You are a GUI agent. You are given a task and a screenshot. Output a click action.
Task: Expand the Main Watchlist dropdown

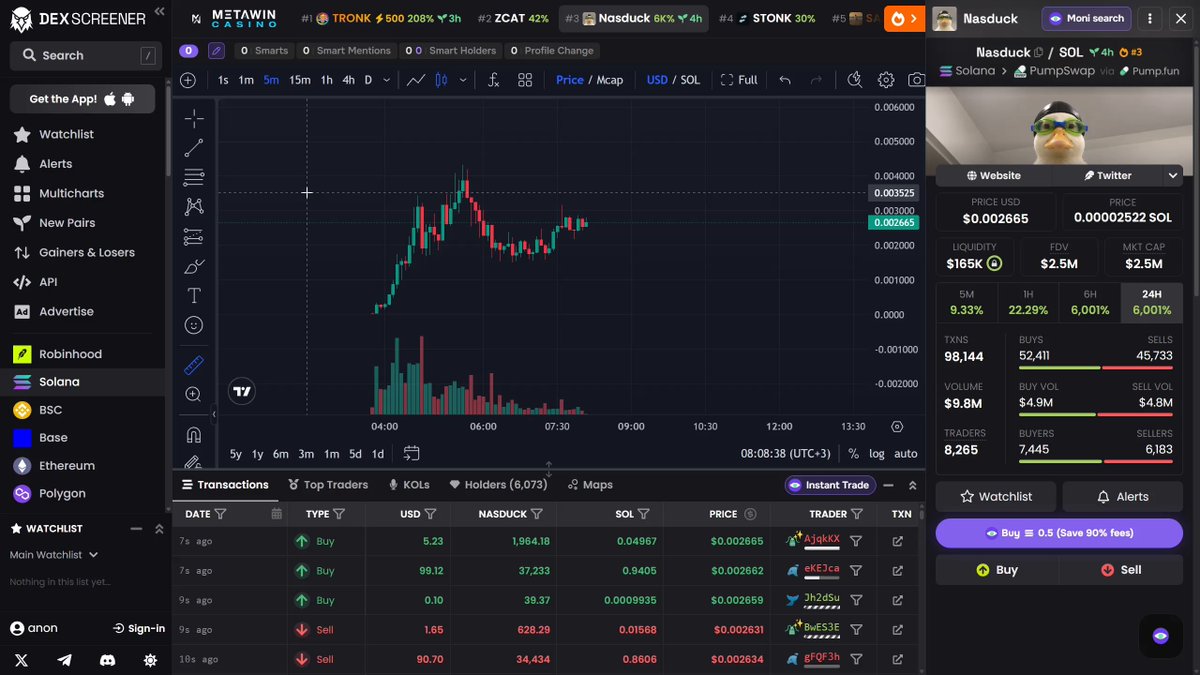click(x=54, y=554)
